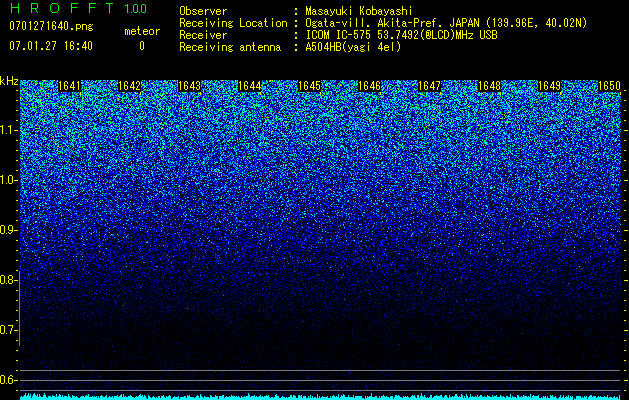This screenshot has height=400, width=629.
Task: Click the 1650 time marker
Action: [610, 86]
